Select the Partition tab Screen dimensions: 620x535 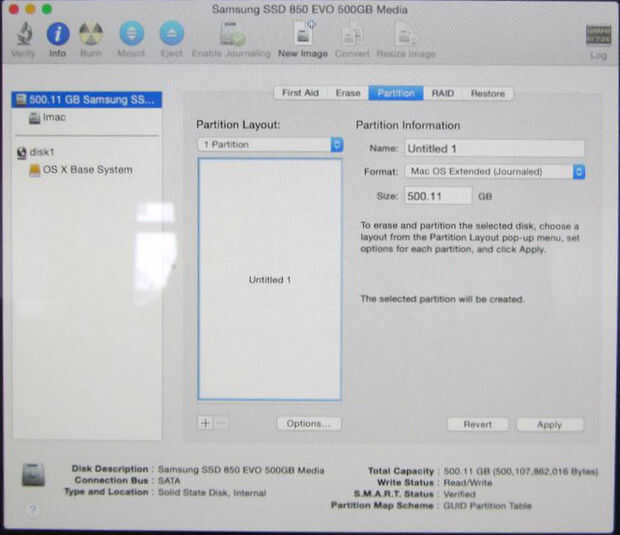click(396, 93)
